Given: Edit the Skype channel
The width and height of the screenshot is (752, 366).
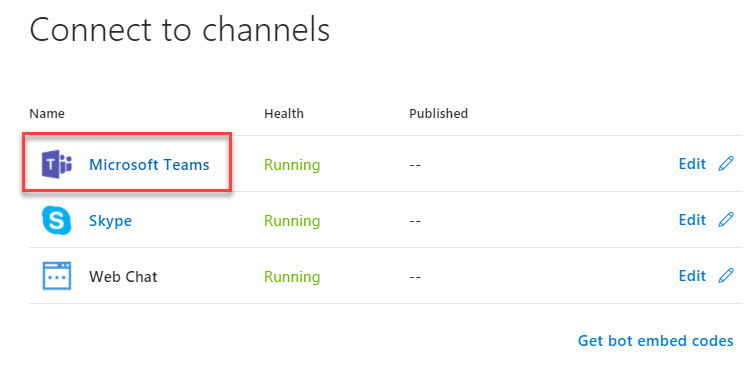Looking at the screenshot, I should (692, 220).
